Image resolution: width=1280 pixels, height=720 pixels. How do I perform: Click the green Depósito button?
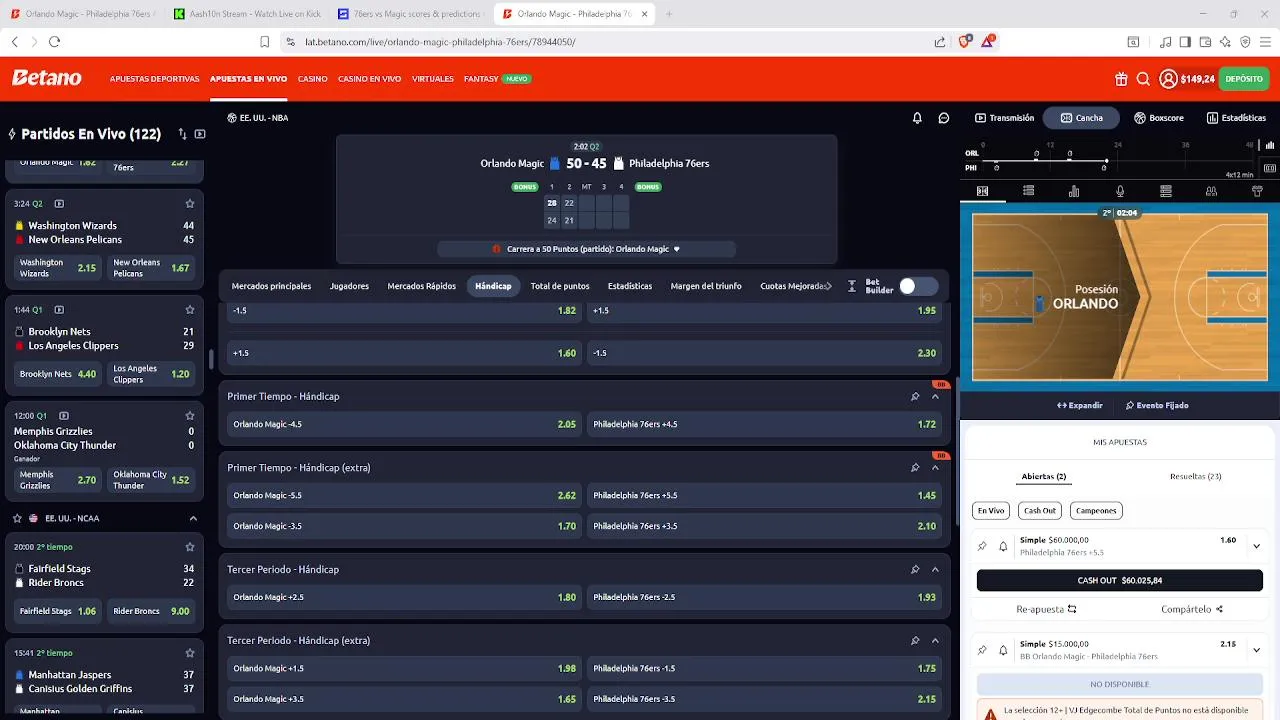click(x=1244, y=79)
